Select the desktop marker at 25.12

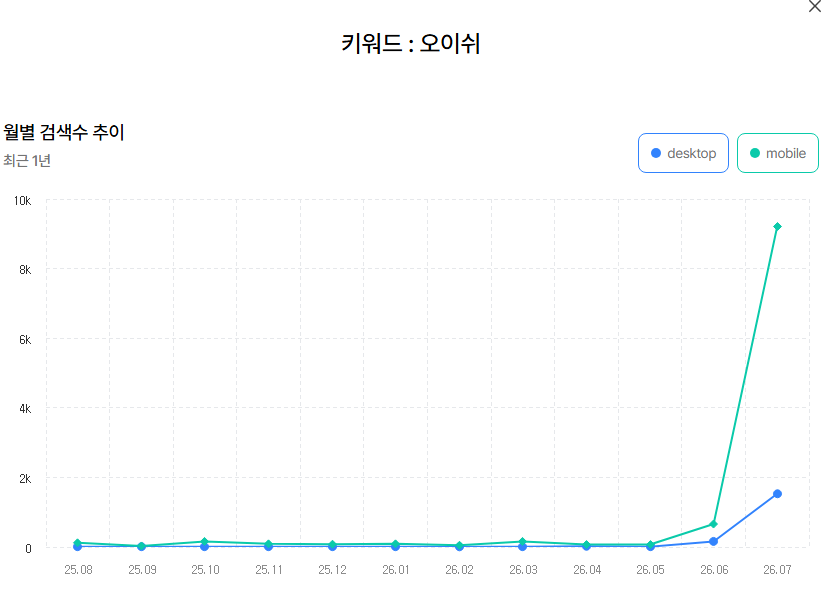pyautogui.click(x=332, y=546)
